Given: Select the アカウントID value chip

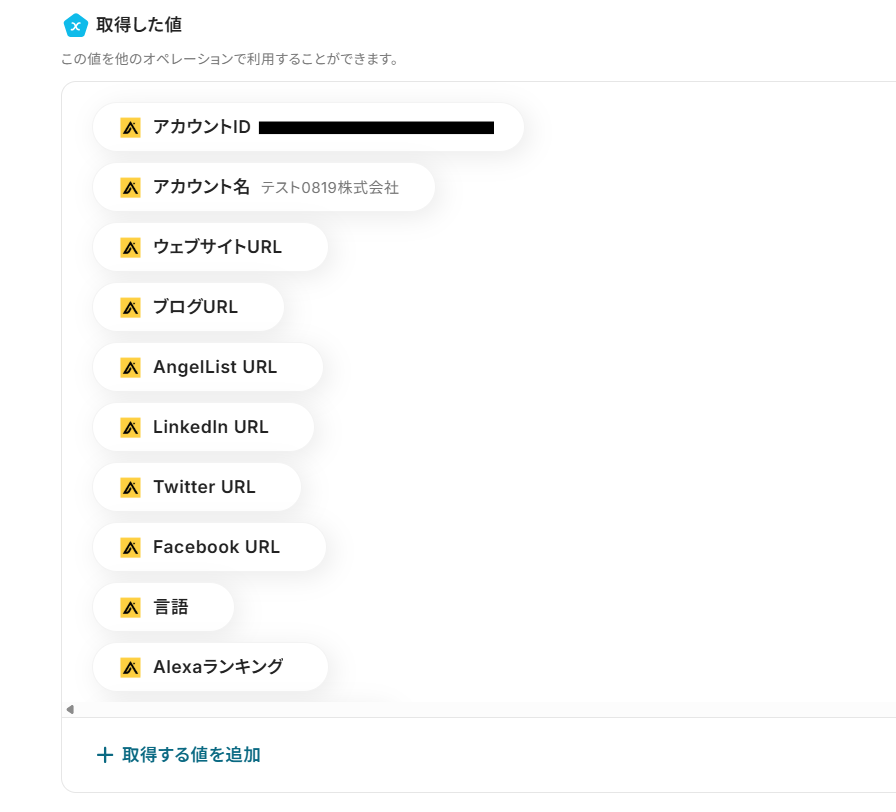Looking at the screenshot, I should [x=308, y=127].
